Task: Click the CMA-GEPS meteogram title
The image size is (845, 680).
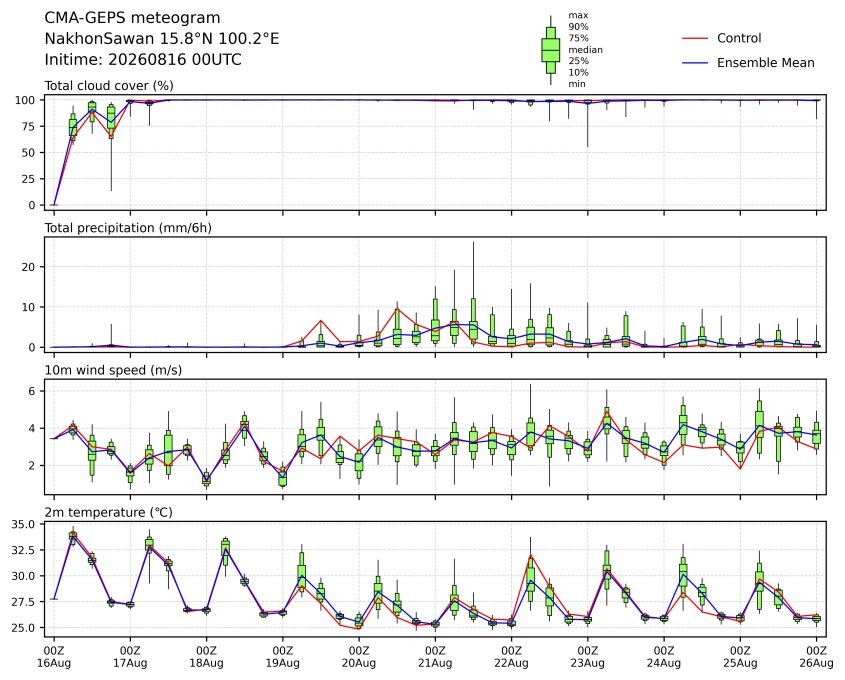Action: 132,18
